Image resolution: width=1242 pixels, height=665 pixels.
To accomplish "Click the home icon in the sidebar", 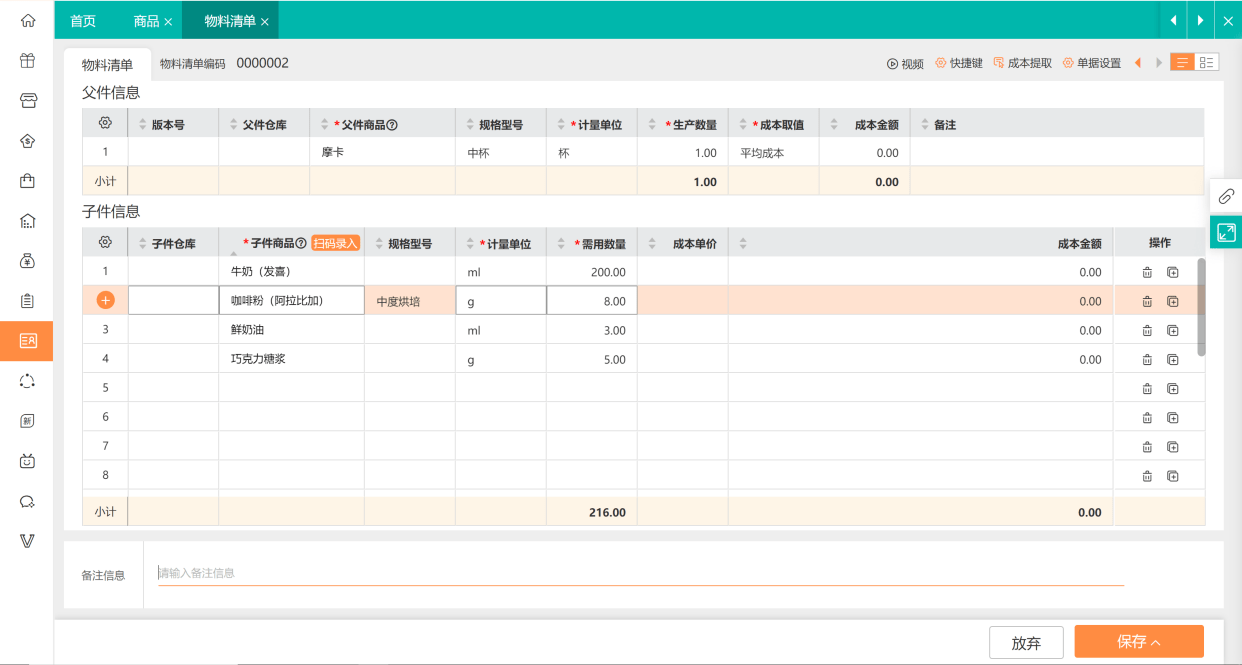I will tap(27, 20).
